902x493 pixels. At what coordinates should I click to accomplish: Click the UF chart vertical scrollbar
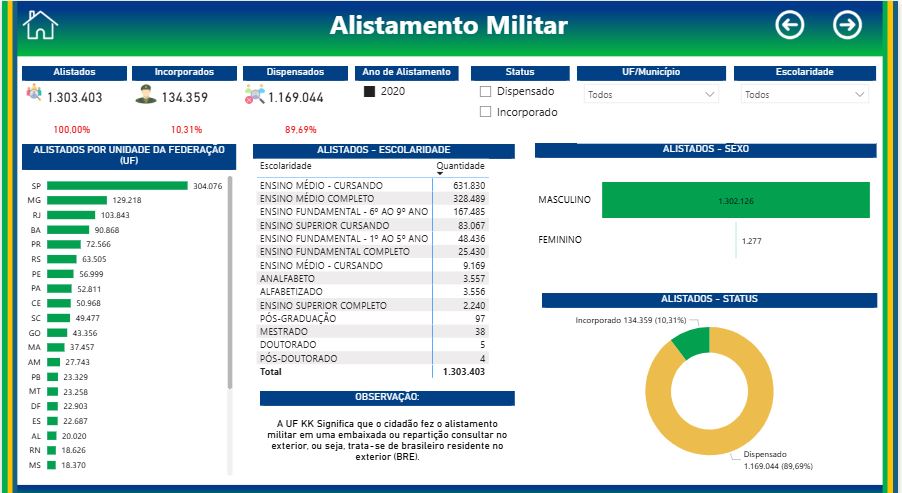point(230,282)
